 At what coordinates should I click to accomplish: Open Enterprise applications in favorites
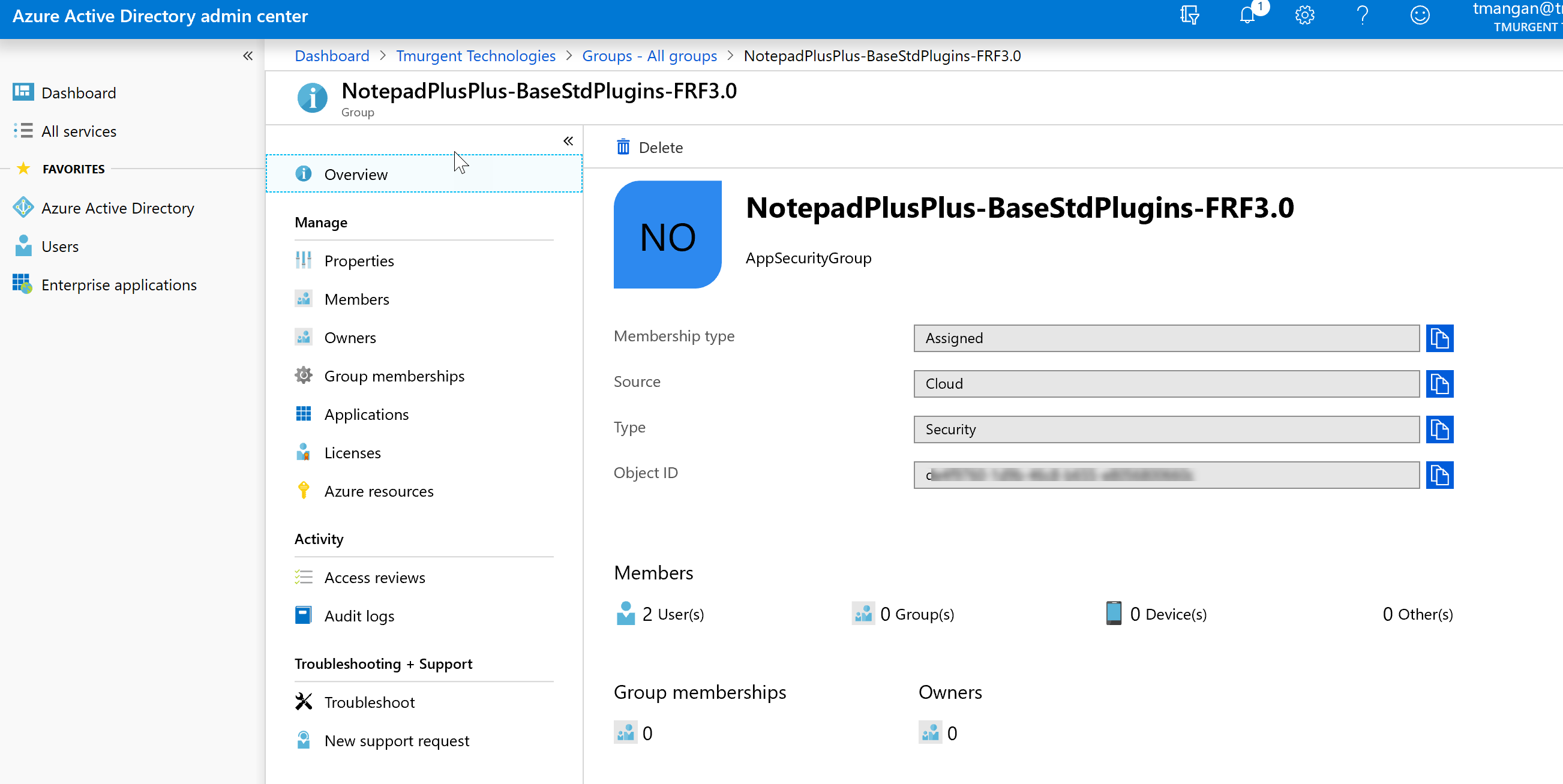point(119,285)
